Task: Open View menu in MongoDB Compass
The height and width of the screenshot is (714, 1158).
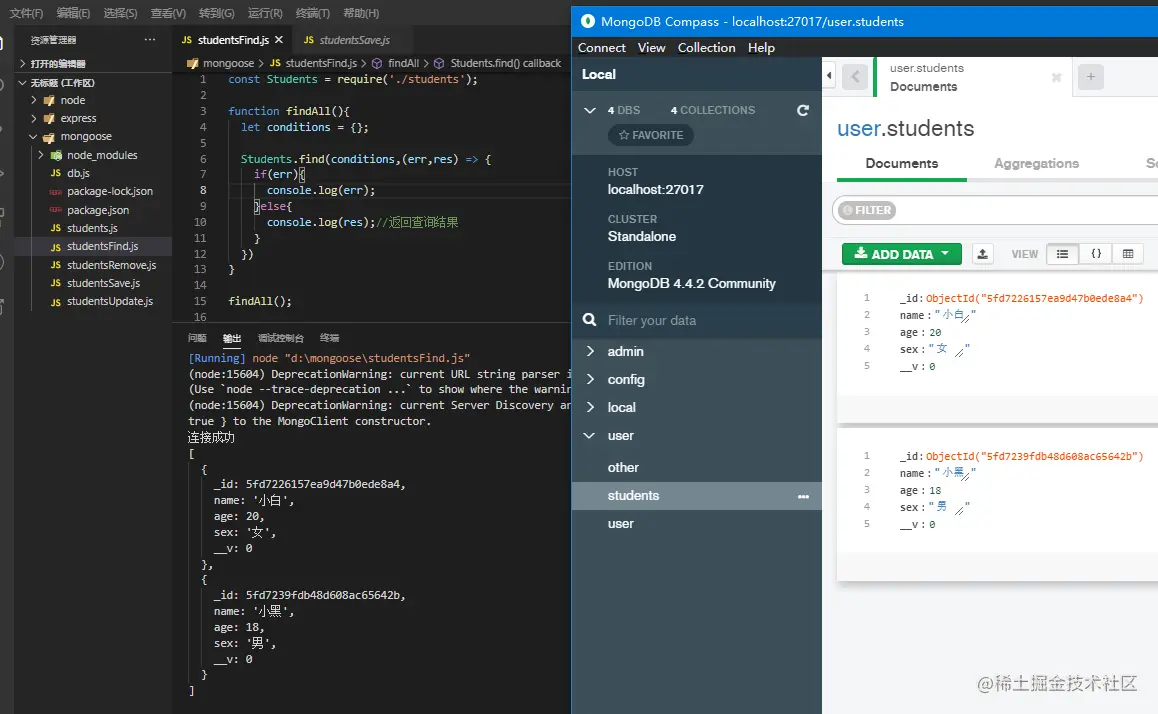Action: [x=651, y=48]
